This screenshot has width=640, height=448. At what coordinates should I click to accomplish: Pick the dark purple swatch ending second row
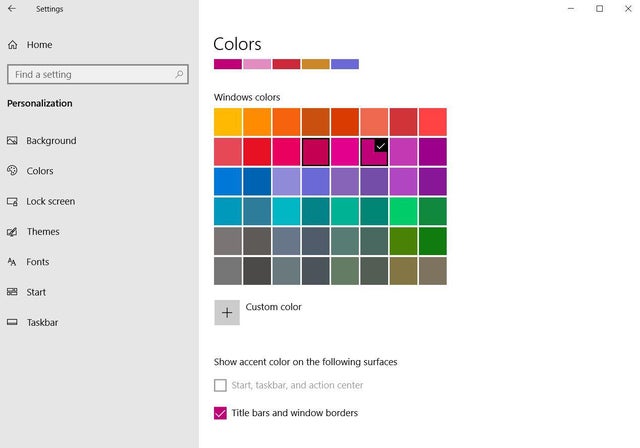click(433, 152)
